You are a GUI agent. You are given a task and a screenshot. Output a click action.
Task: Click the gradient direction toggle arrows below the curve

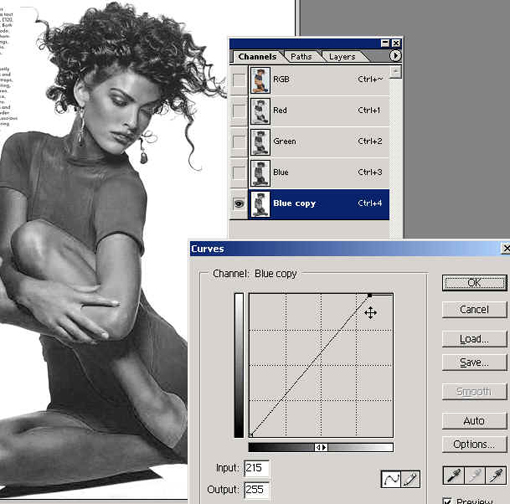(321, 447)
